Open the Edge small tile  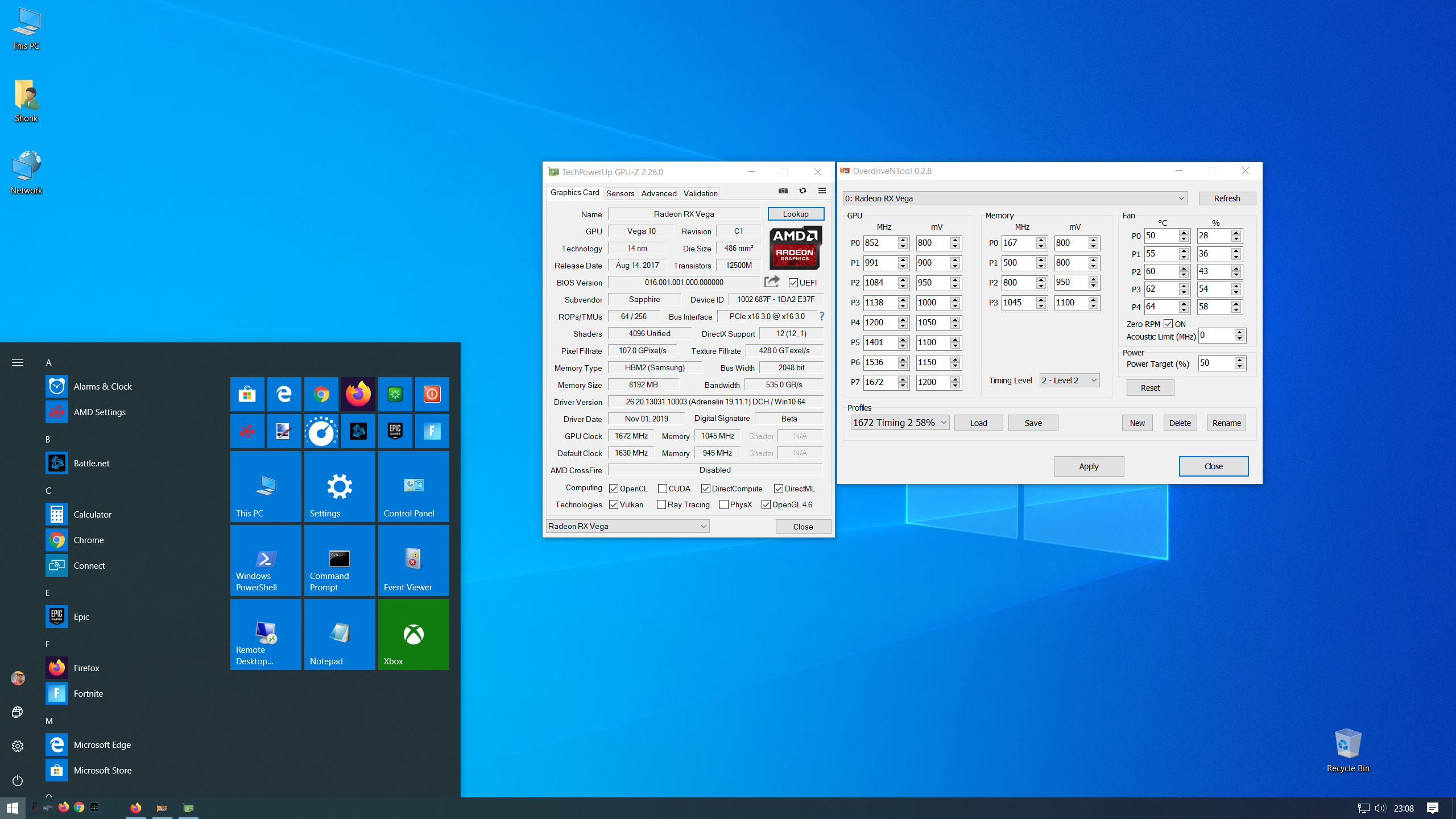click(x=284, y=394)
